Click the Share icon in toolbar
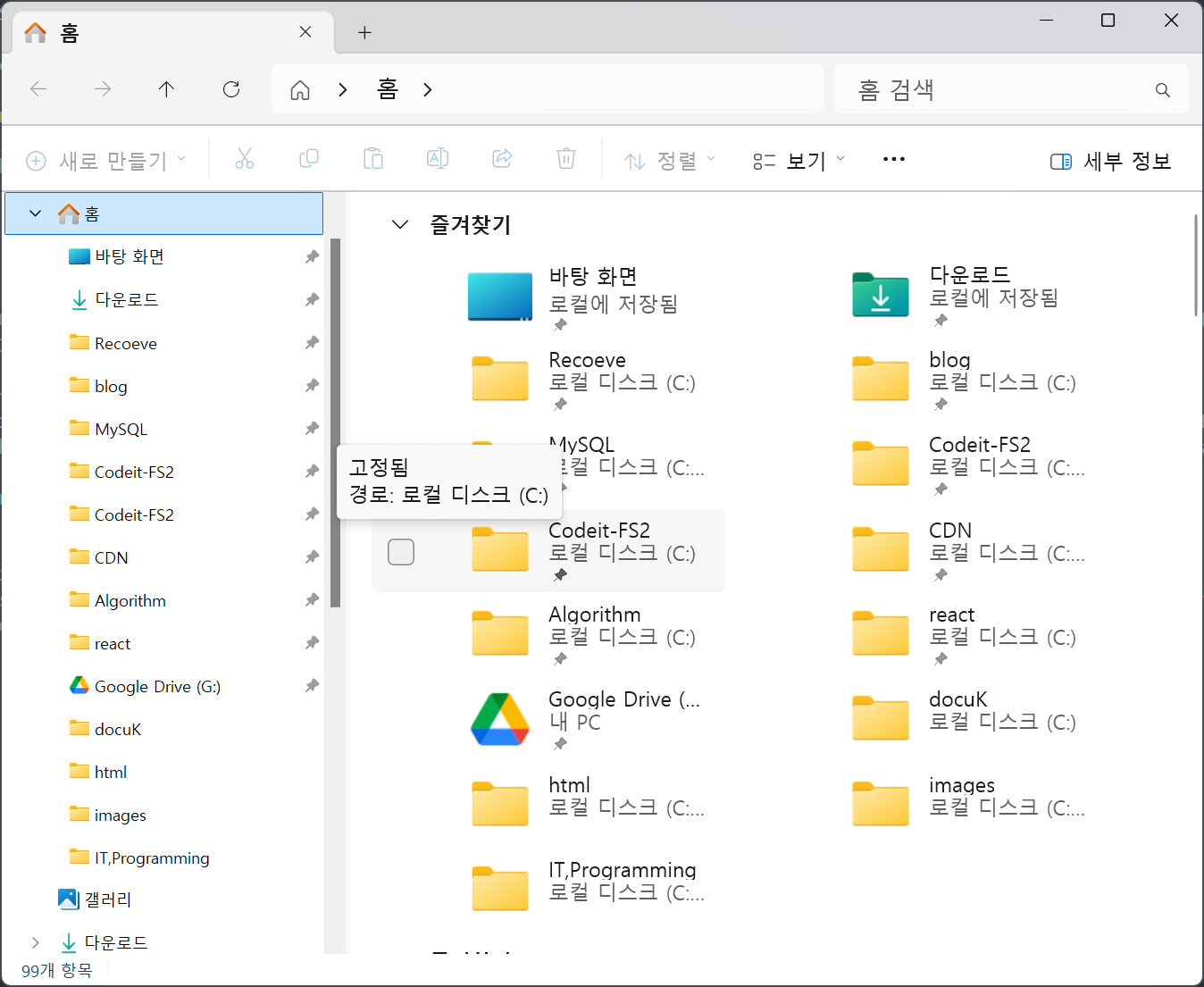The height and width of the screenshot is (987, 1204). (x=502, y=160)
